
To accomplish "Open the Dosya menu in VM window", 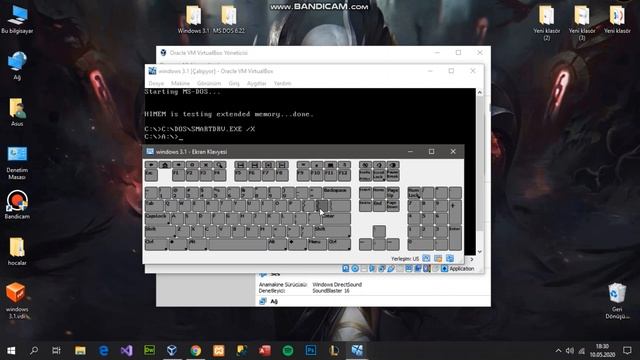I will coord(156,83).
